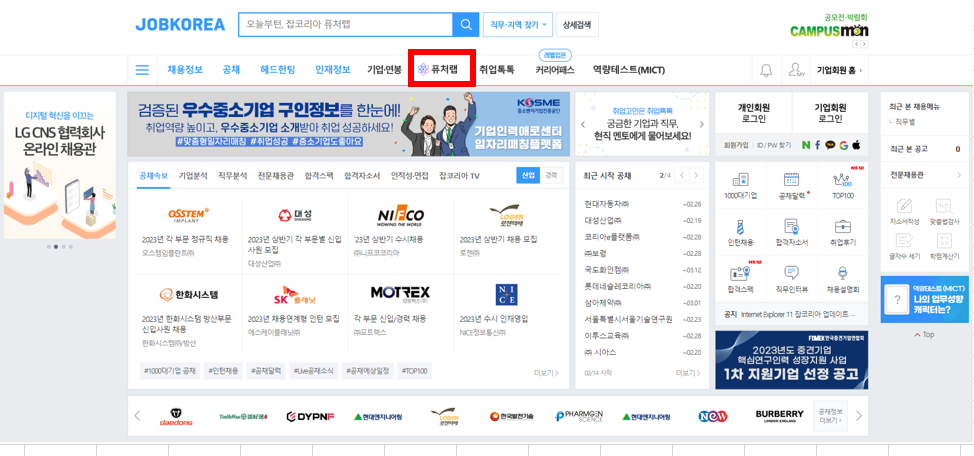The image size is (974, 456).
Task: Switch to the 합격자소서 tab
Action: [x=362, y=176]
